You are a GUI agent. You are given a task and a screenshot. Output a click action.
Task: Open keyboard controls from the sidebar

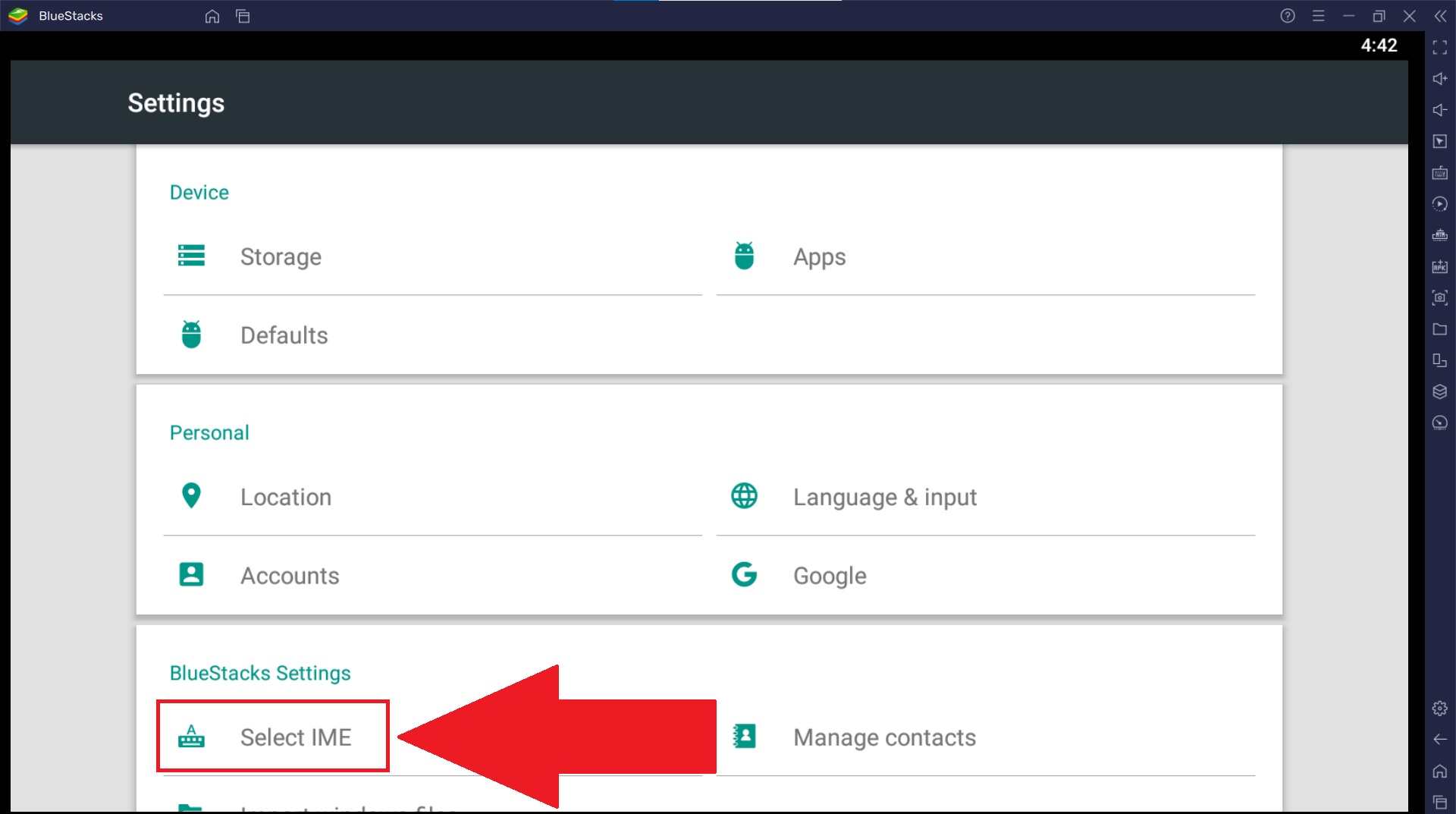tap(1439, 173)
